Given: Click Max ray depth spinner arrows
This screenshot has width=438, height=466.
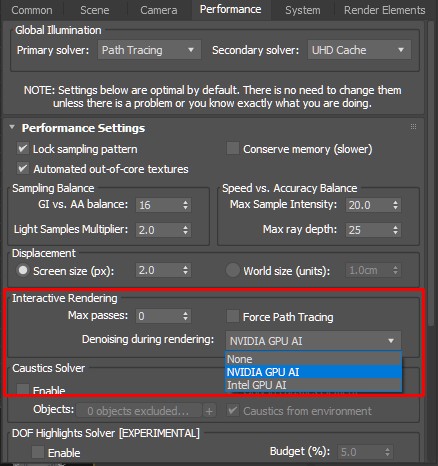Looking at the screenshot, I should click(x=395, y=230).
